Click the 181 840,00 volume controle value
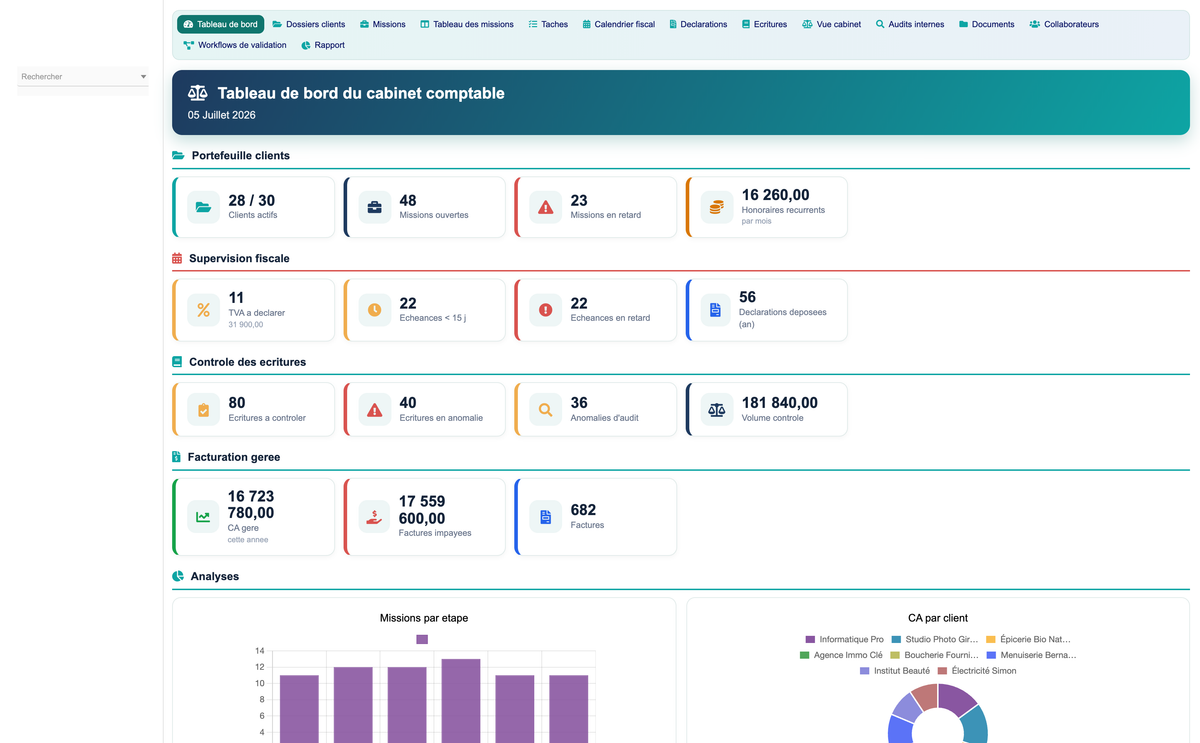The height and width of the screenshot is (743, 1200). coord(779,403)
